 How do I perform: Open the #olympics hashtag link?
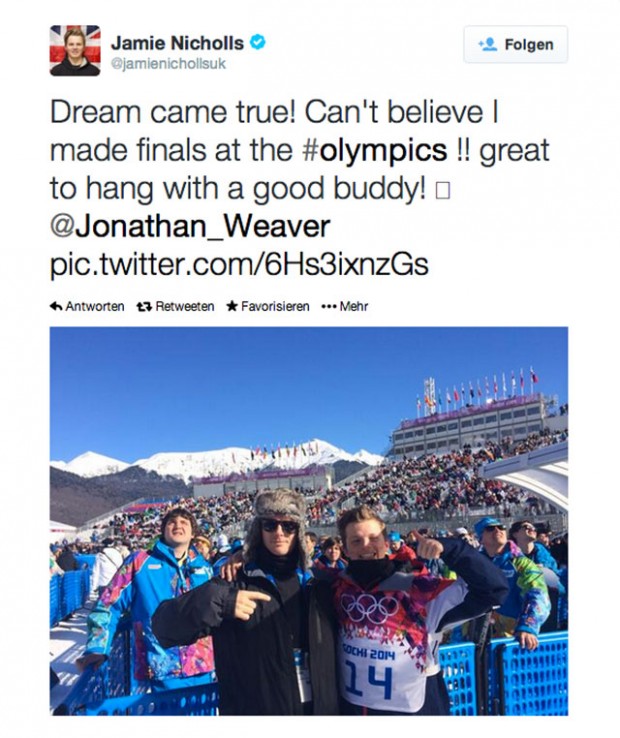[374, 151]
